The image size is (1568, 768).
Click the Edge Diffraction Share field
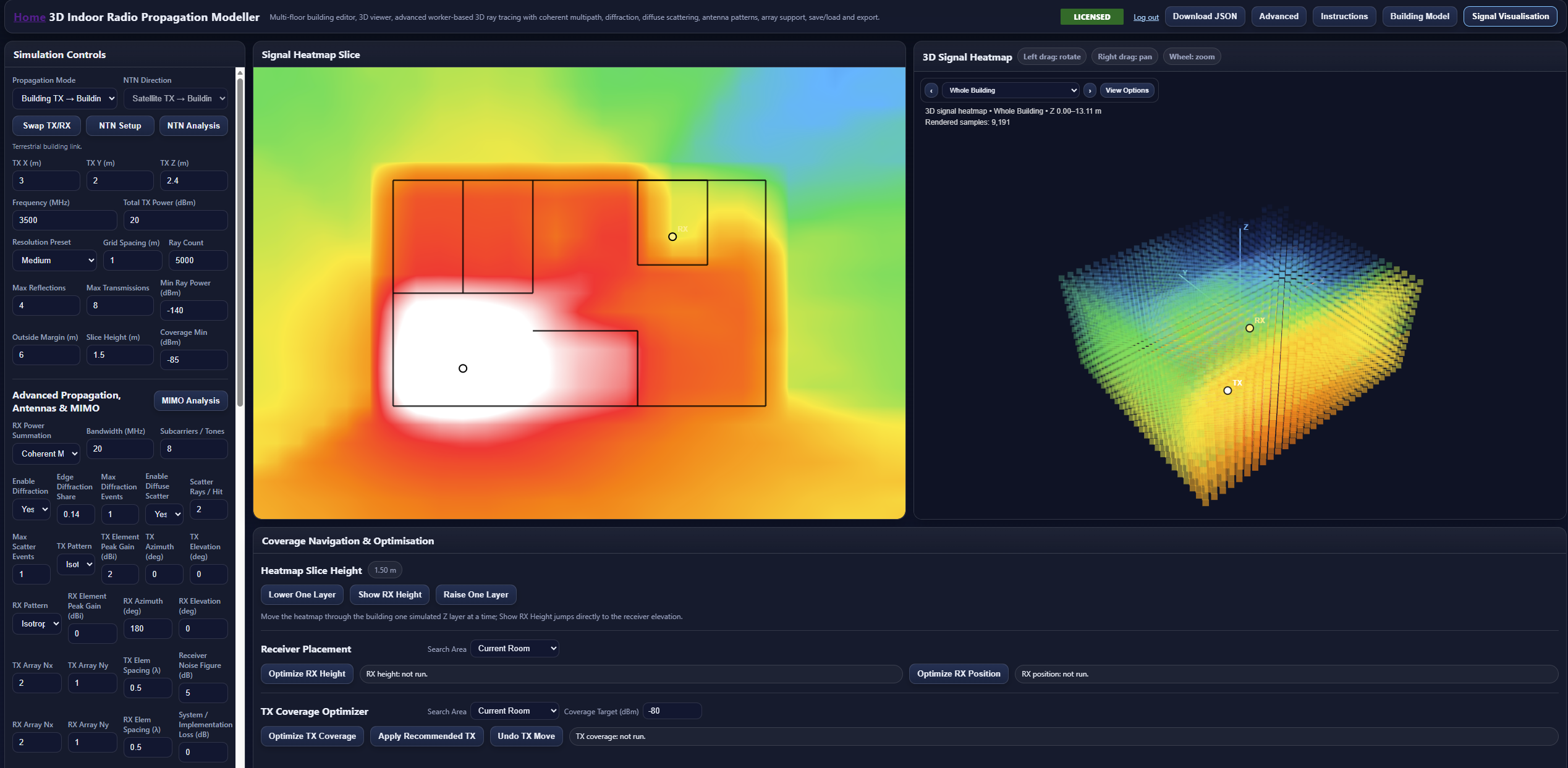(x=75, y=514)
